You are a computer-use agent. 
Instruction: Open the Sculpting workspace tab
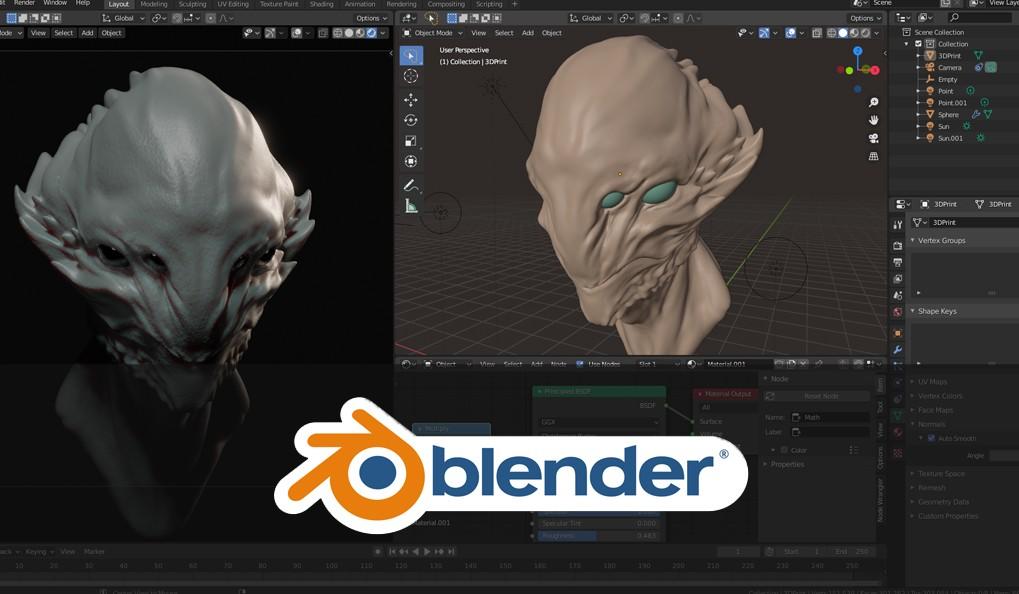click(x=192, y=4)
